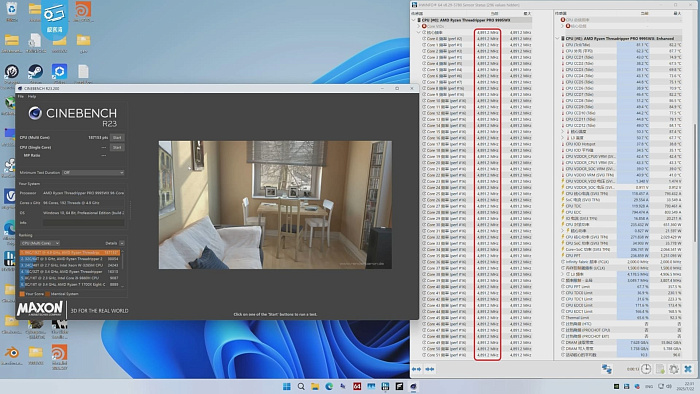Start the CPU (Single Core) test
Screen dimensions: 700x394
click(x=117, y=147)
